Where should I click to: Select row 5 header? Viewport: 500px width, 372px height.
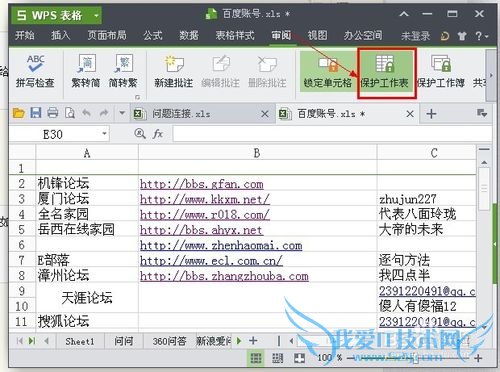pos(22,229)
